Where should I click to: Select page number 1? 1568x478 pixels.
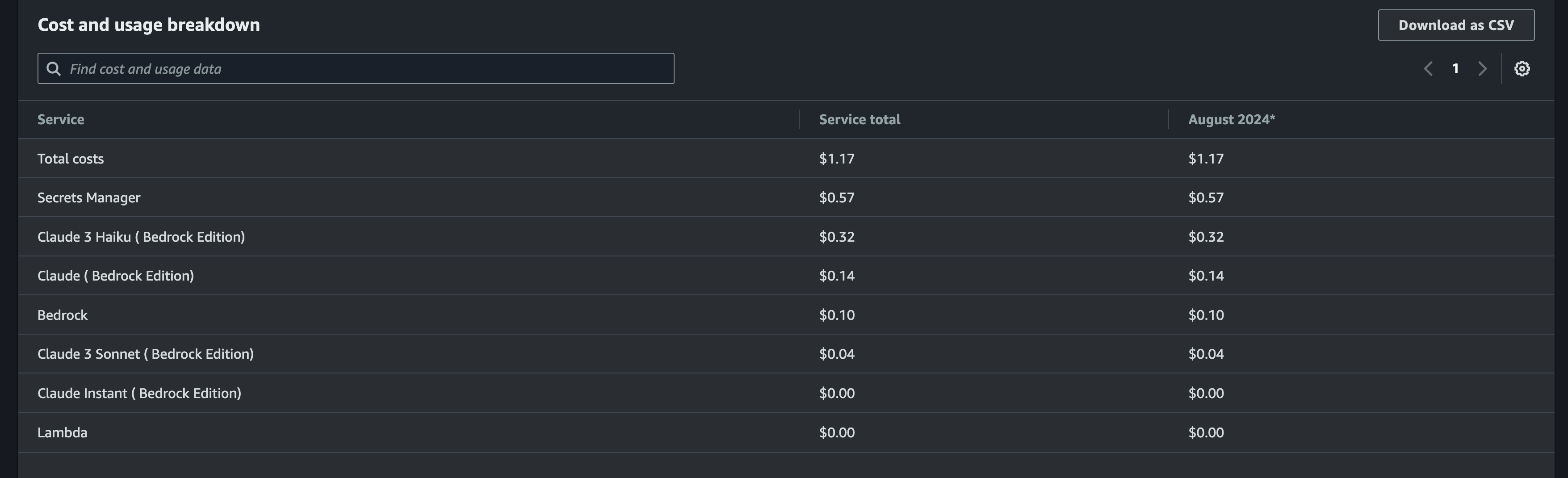[1455, 69]
